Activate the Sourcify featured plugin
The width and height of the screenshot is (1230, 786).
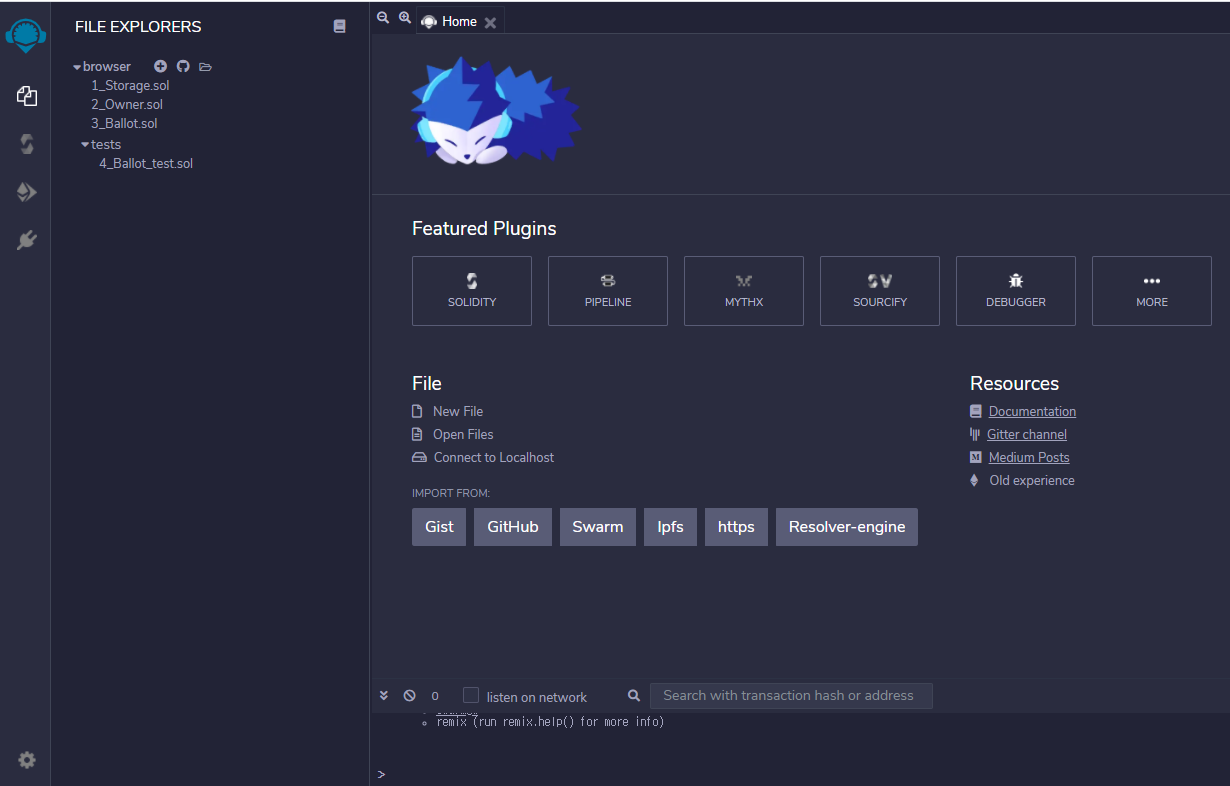[880, 291]
